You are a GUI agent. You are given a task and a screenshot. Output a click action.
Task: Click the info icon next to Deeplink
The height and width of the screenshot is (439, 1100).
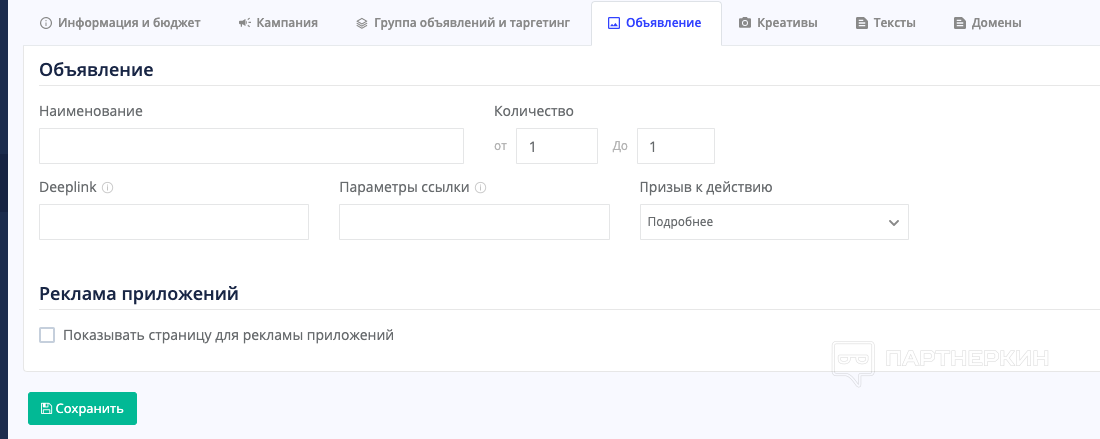107,187
